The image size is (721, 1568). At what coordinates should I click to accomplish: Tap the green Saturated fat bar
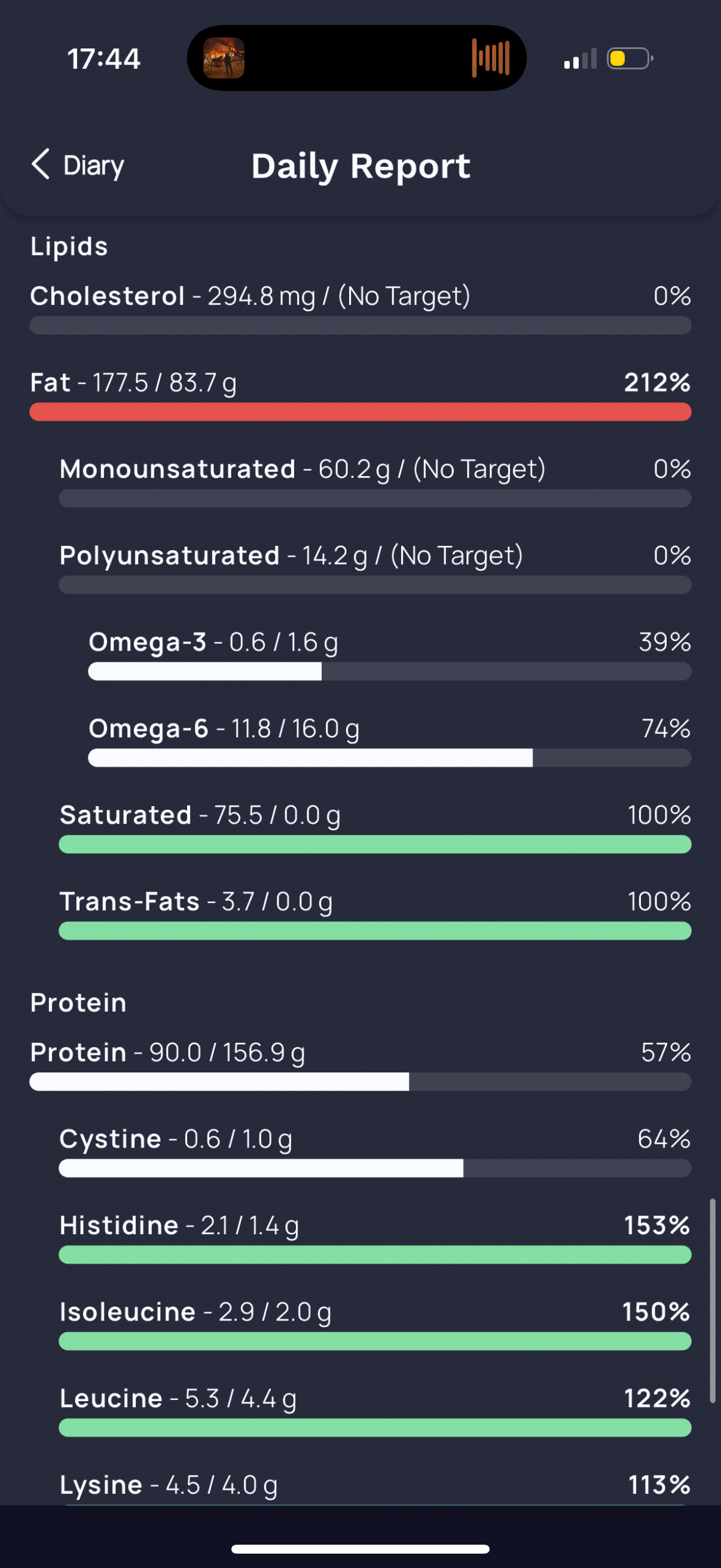tap(375, 844)
